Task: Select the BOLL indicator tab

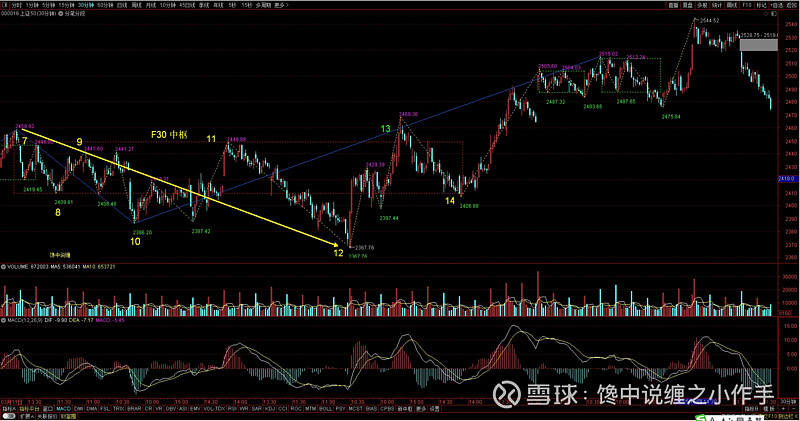Action: (326, 409)
